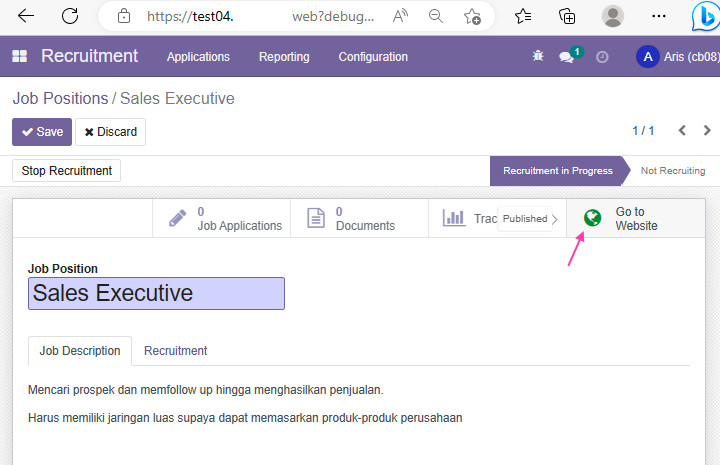Go back to Job Positions breadcrumb
The width and height of the screenshot is (720, 465).
(x=60, y=98)
